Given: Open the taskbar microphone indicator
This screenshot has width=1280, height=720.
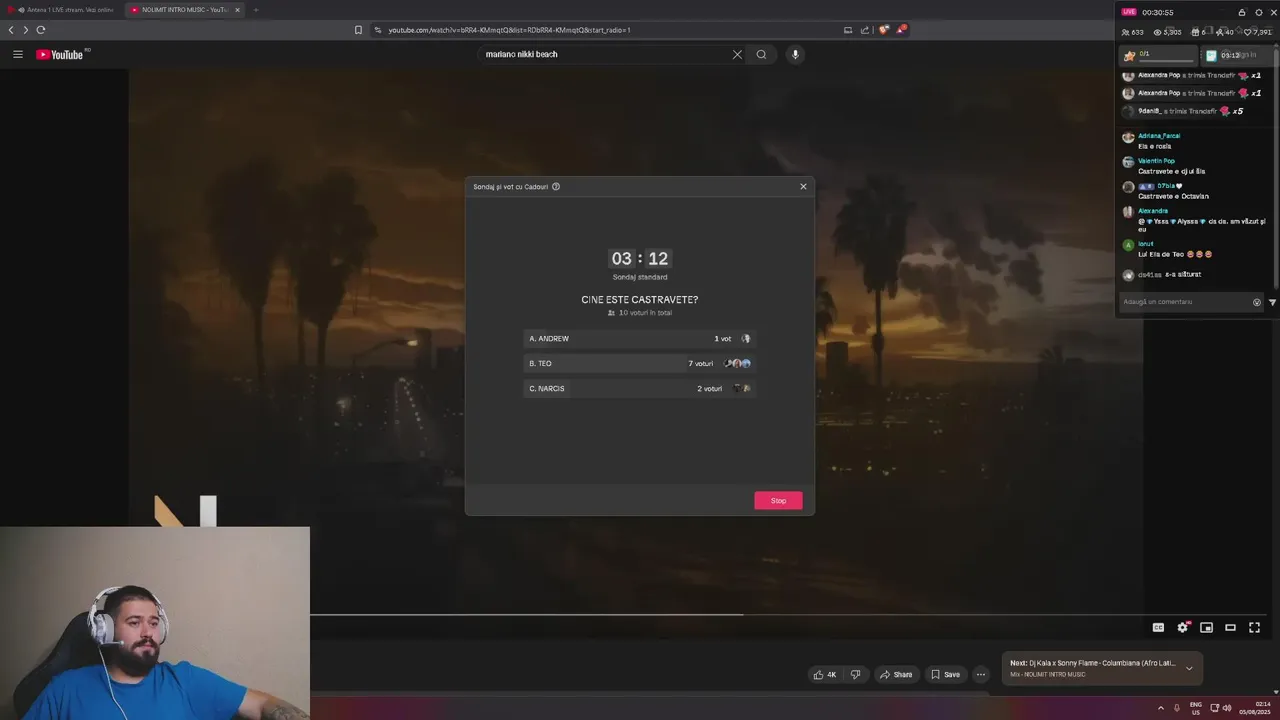Looking at the screenshot, I should (1177, 708).
